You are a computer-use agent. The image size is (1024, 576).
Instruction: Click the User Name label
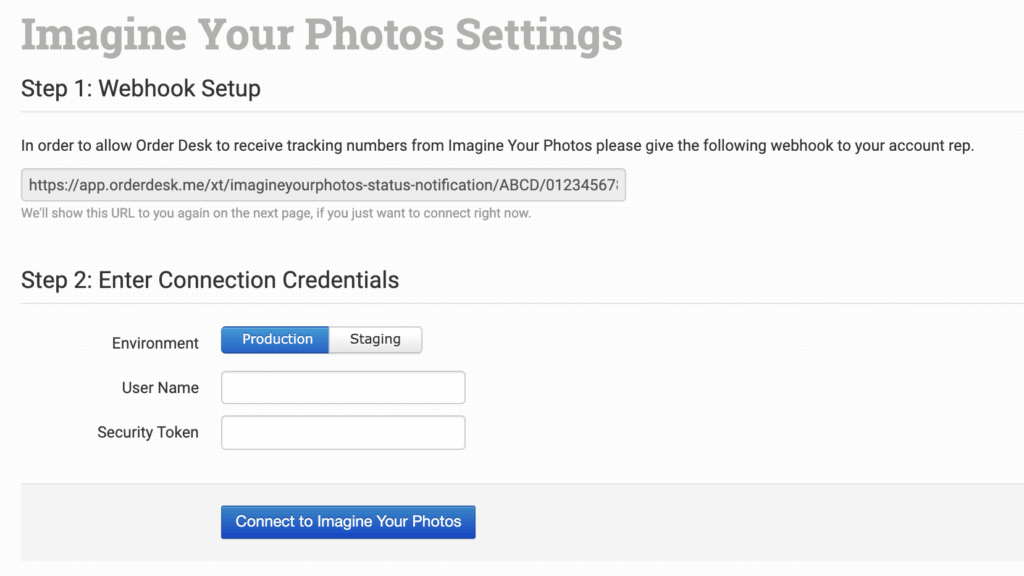(160, 388)
